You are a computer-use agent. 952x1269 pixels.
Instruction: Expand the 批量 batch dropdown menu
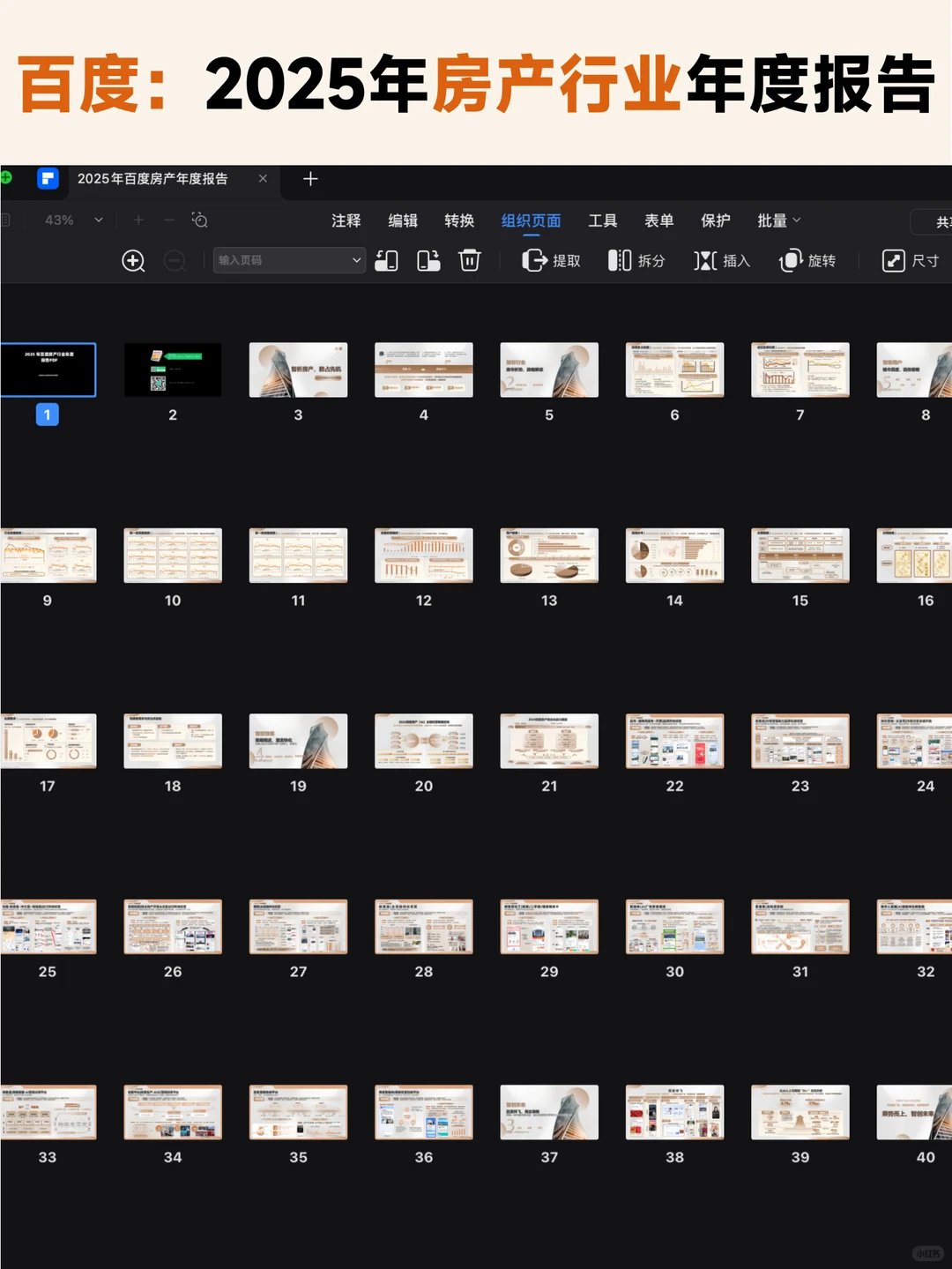(x=779, y=220)
